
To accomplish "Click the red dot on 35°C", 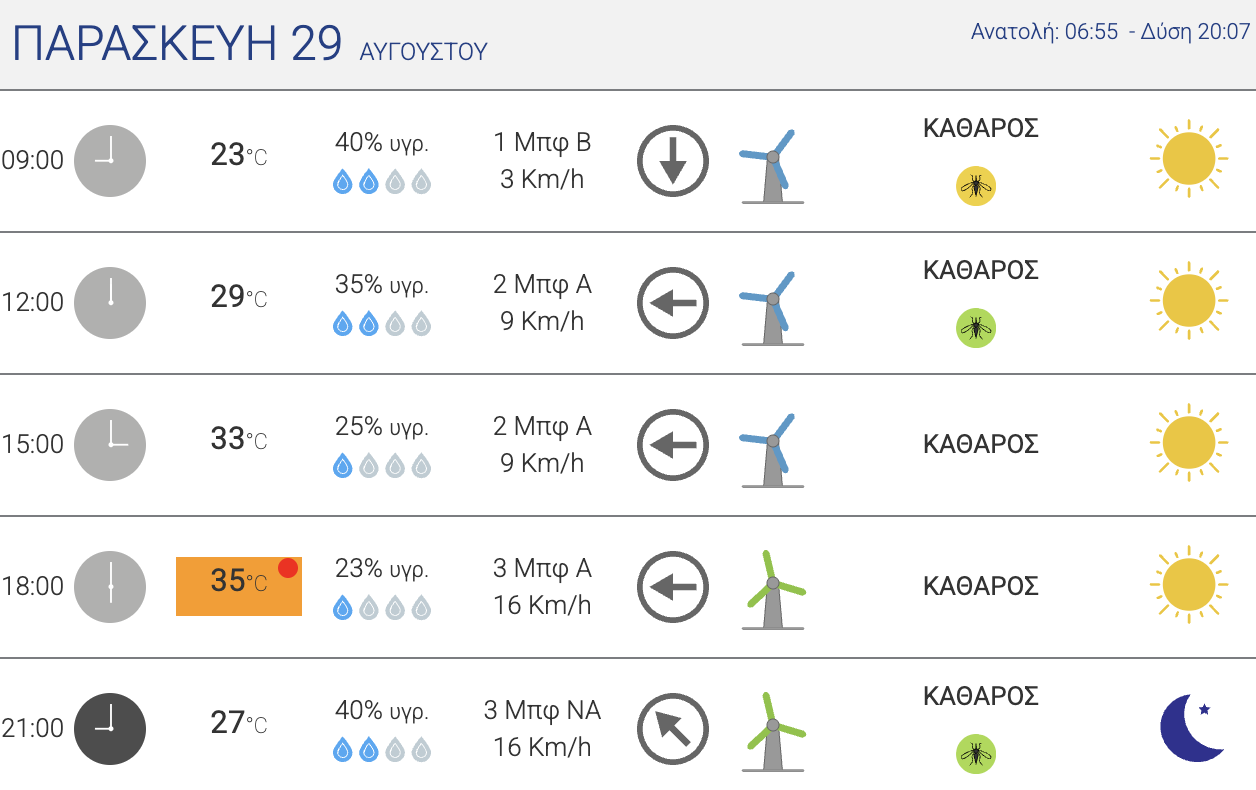I will pyautogui.click(x=288, y=568).
